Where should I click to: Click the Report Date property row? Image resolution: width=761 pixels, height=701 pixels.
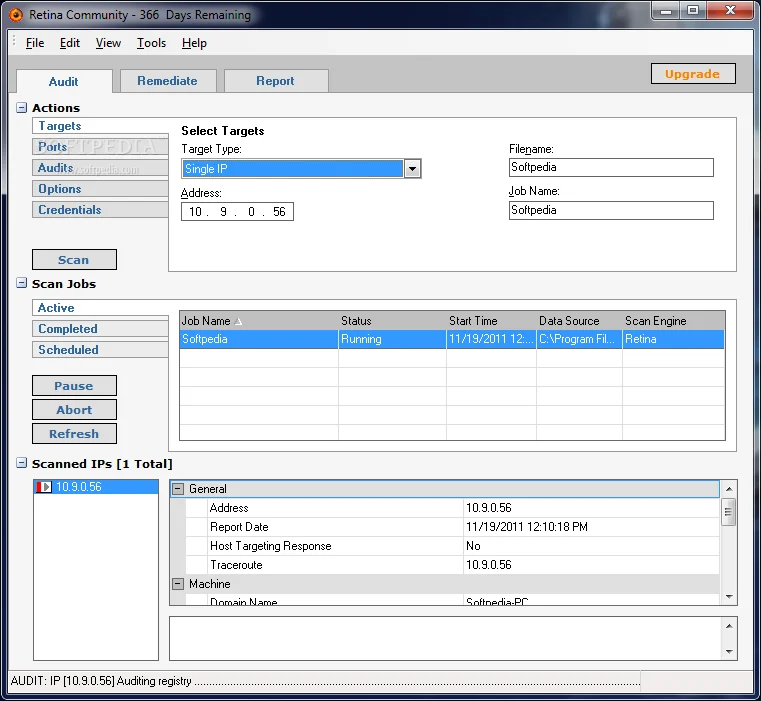click(x=452, y=527)
